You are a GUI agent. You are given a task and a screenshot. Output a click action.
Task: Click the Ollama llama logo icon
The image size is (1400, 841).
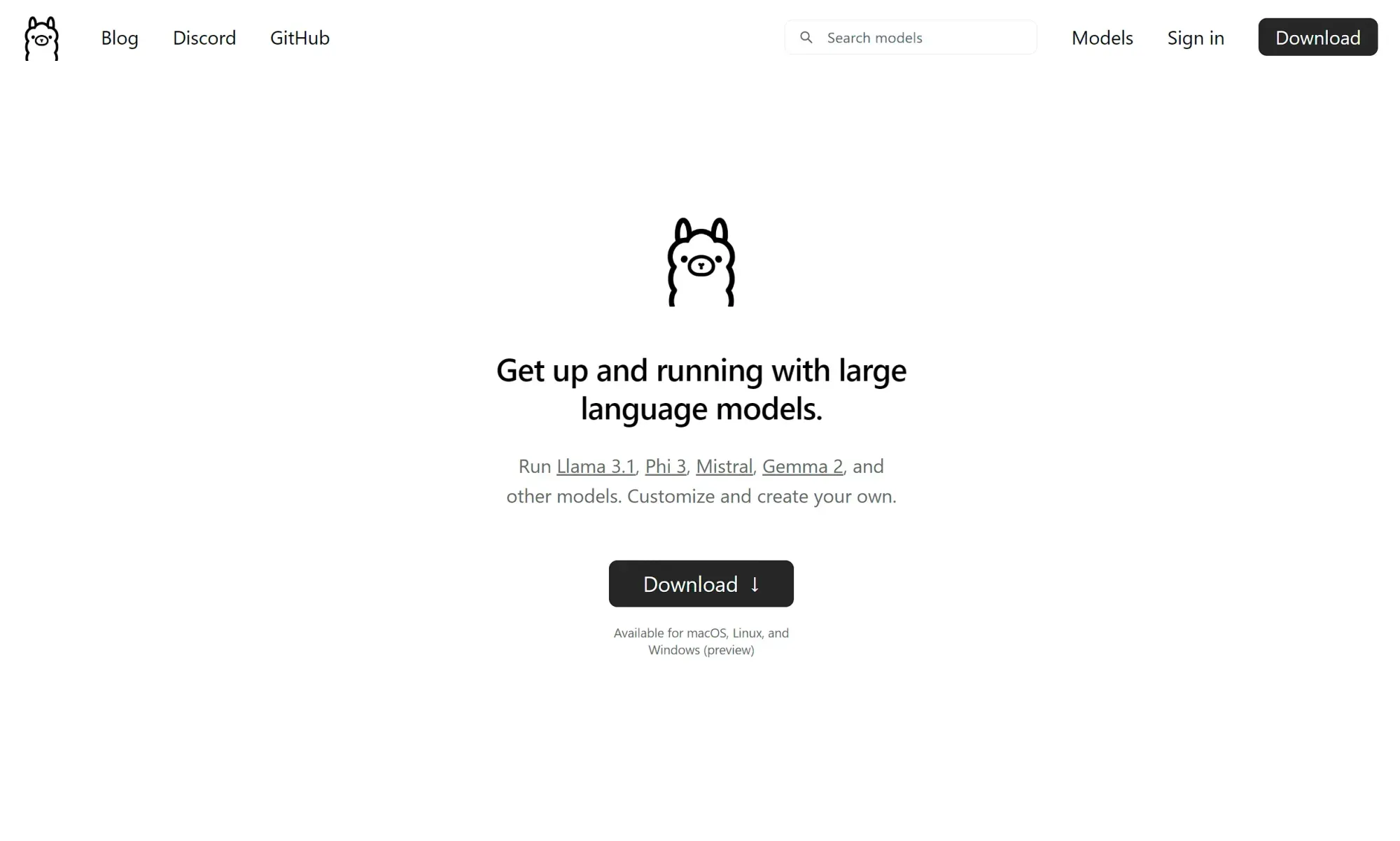pos(41,37)
